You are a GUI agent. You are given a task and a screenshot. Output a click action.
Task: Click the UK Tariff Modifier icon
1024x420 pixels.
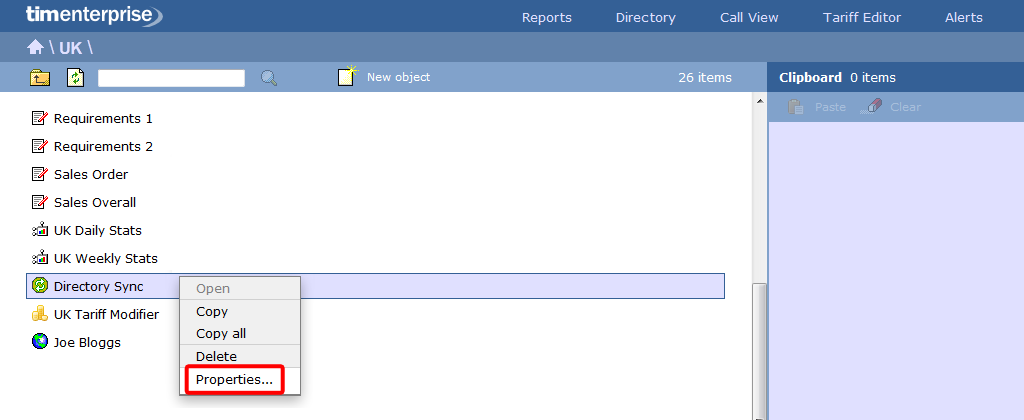tap(40, 314)
